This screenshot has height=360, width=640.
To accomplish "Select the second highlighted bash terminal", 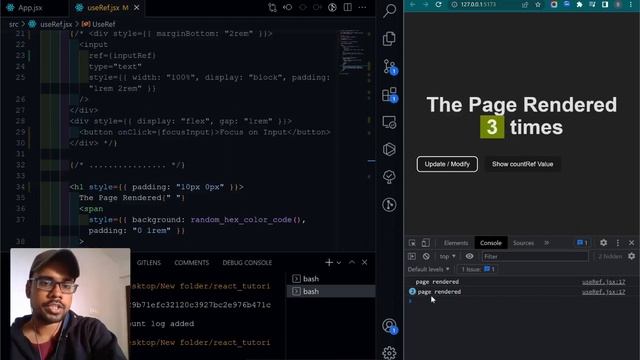I will pyautogui.click(x=331, y=291).
